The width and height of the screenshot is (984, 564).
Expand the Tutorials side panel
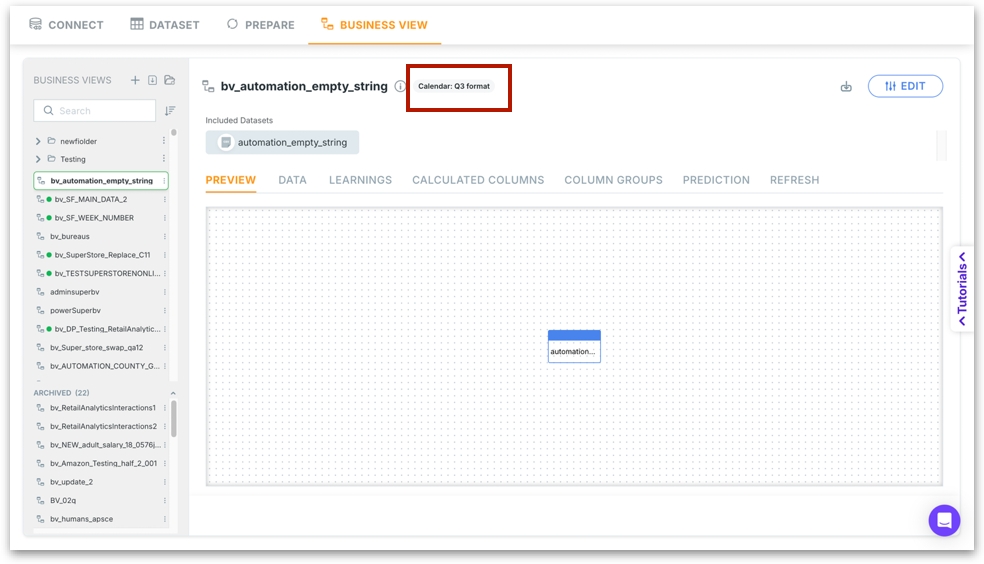tap(962, 289)
